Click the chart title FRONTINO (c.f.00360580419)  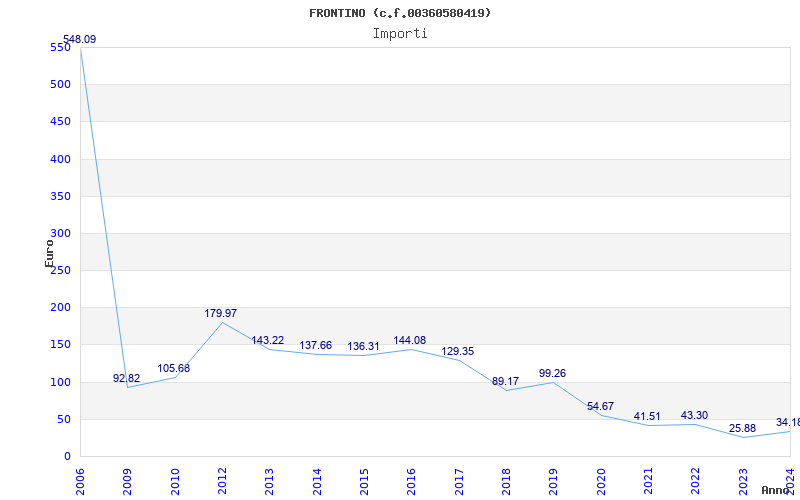400,13
